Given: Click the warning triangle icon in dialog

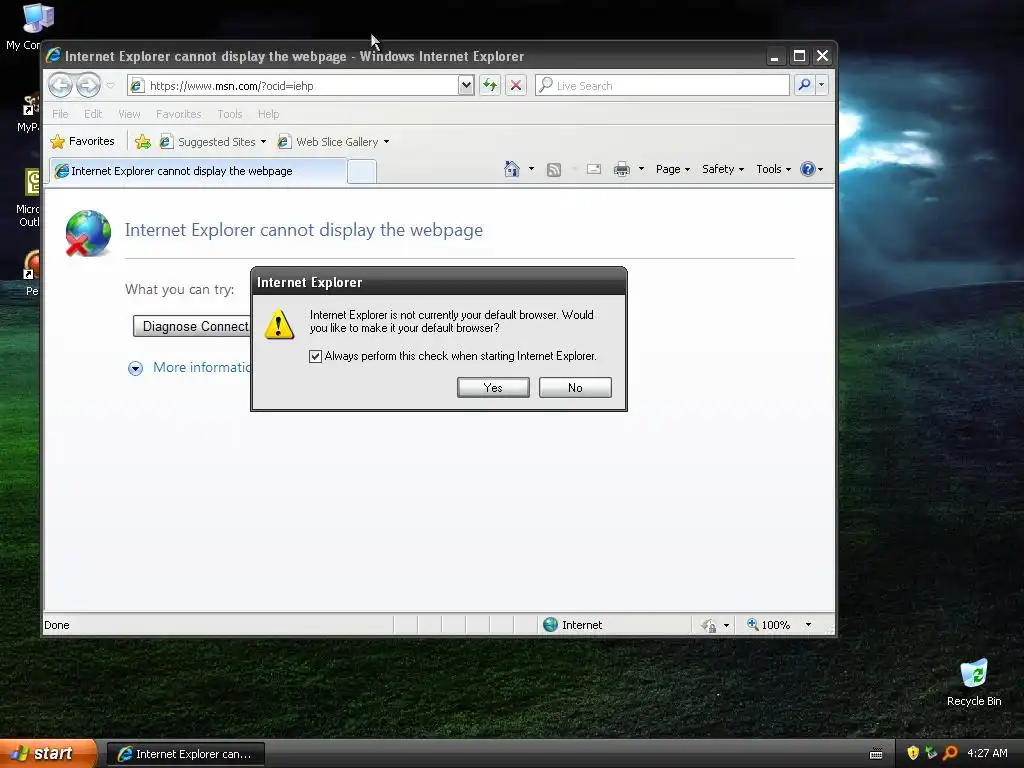Looking at the screenshot, I should click(279, 324).
